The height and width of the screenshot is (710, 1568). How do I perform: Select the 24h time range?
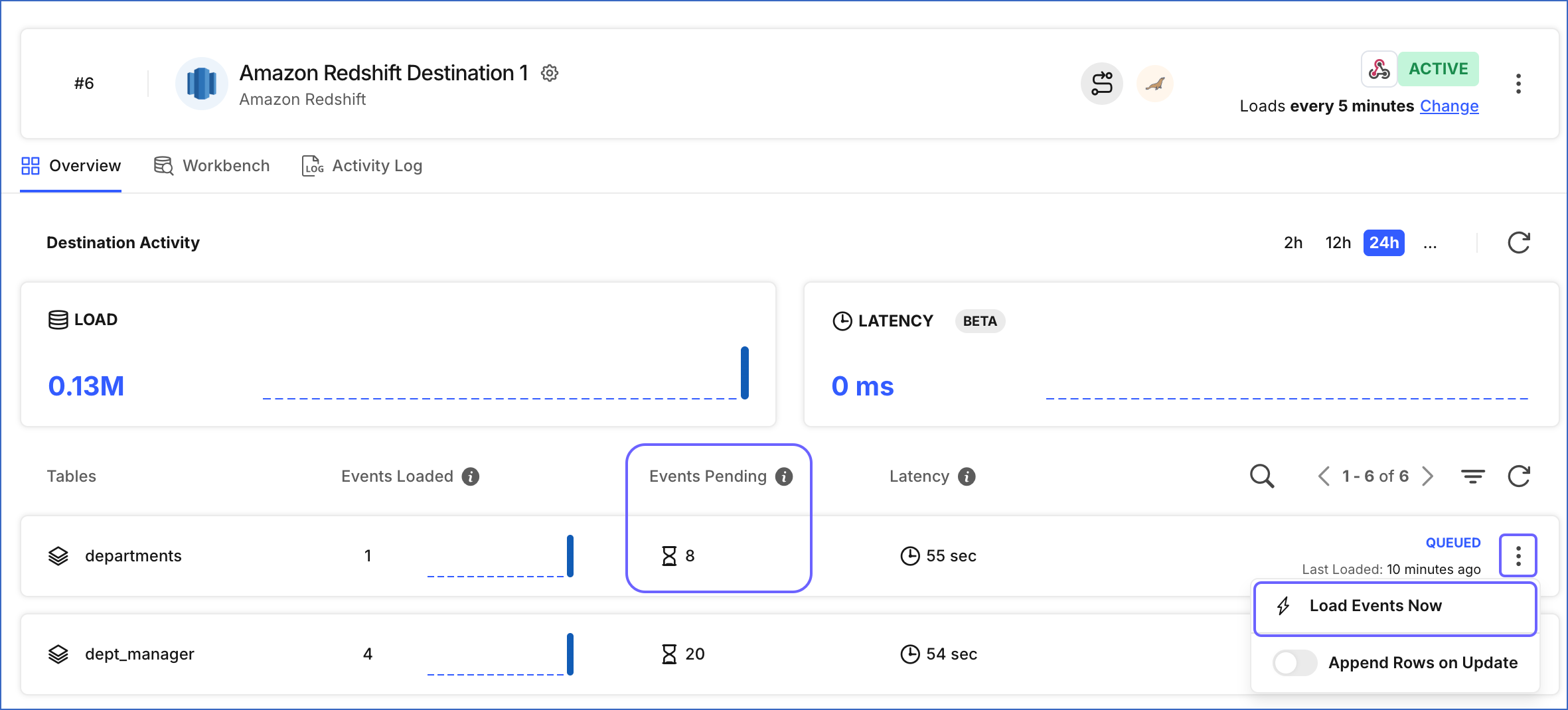pyautogui.click(x=1384, y=243)
